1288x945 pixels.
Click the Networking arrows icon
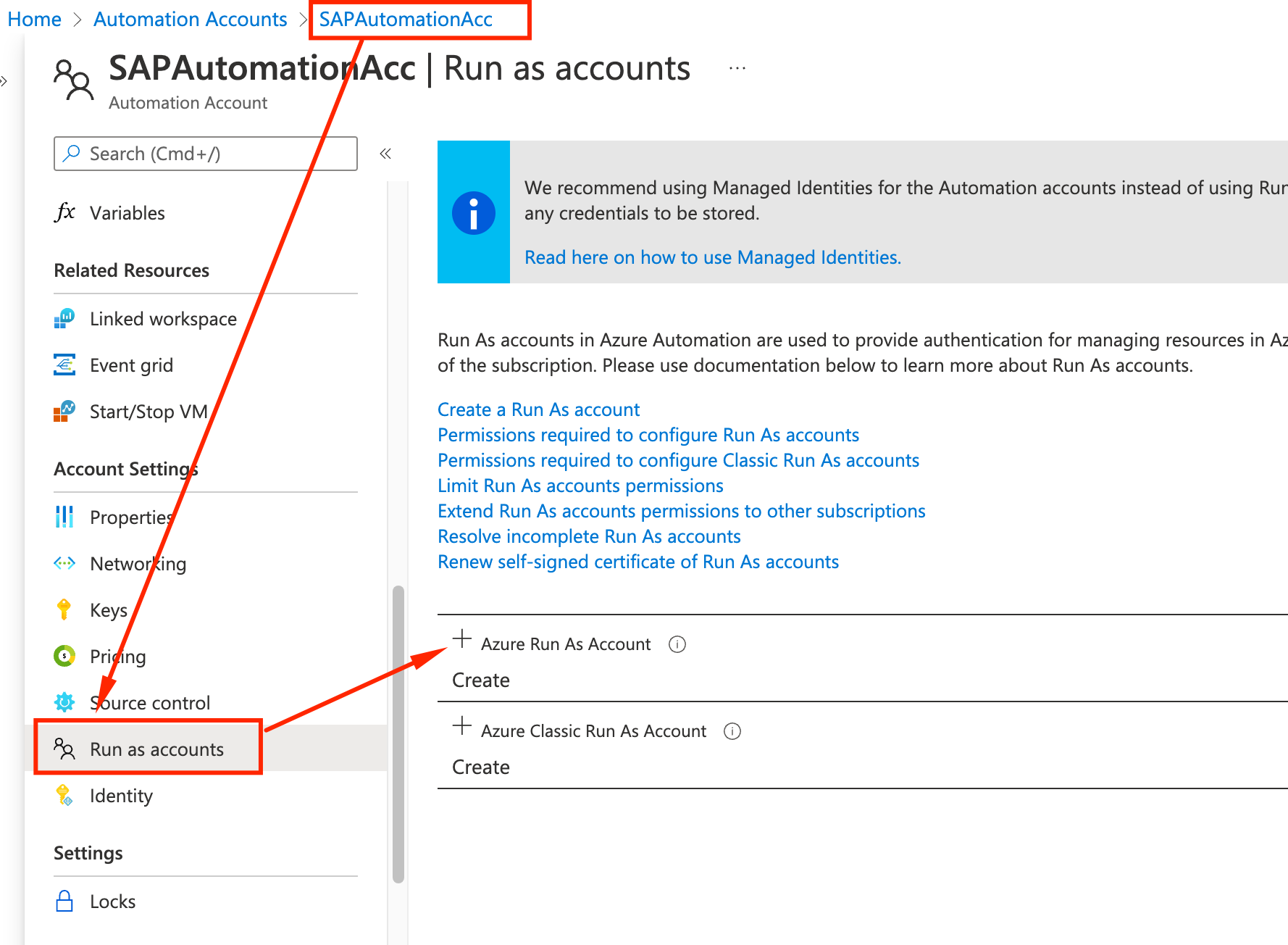[64, 563]
